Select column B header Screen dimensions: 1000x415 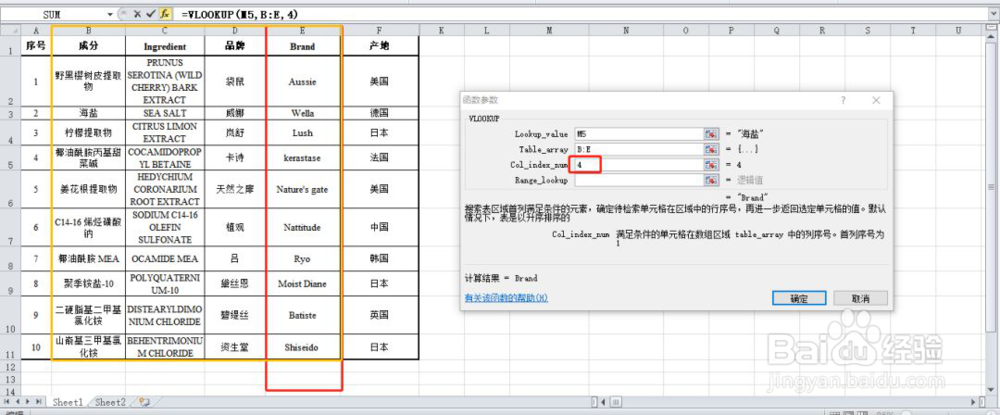coord(88,30)
